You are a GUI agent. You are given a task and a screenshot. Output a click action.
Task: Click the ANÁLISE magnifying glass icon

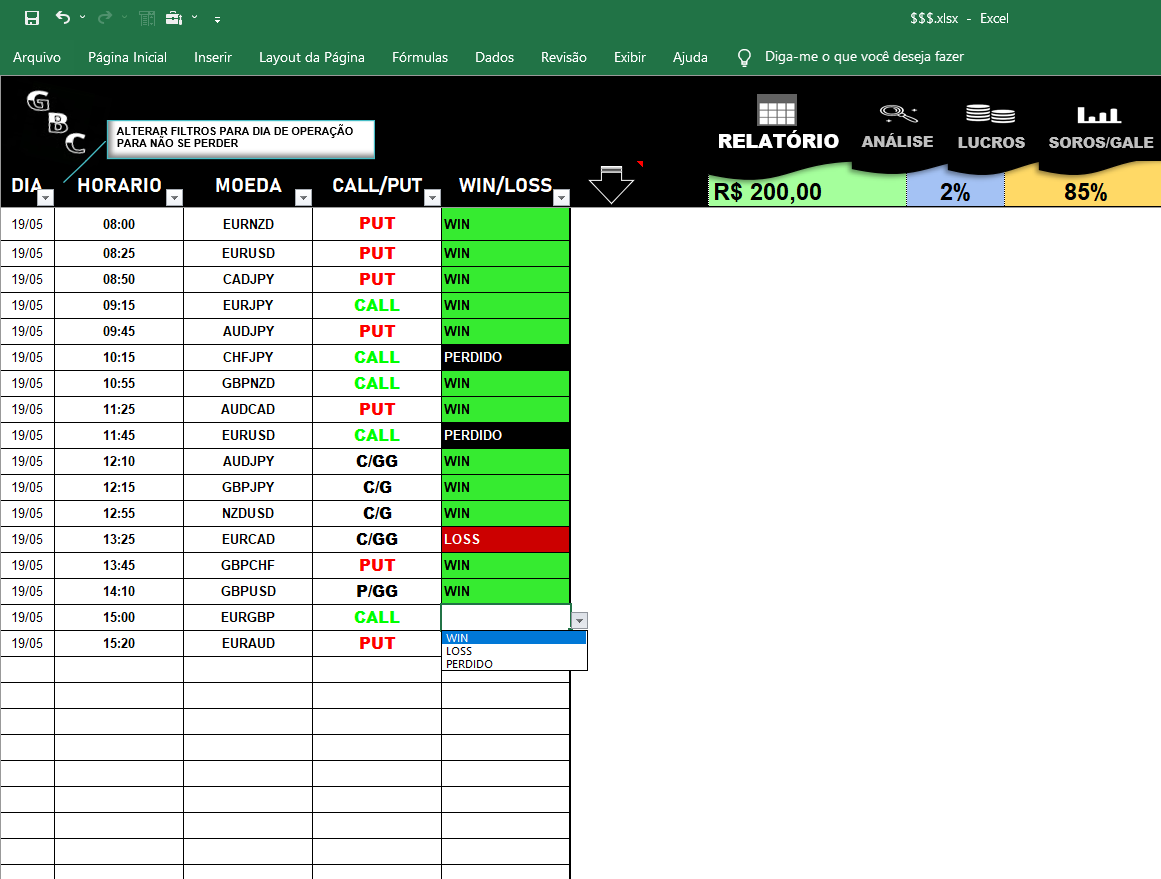click(896, 115)
